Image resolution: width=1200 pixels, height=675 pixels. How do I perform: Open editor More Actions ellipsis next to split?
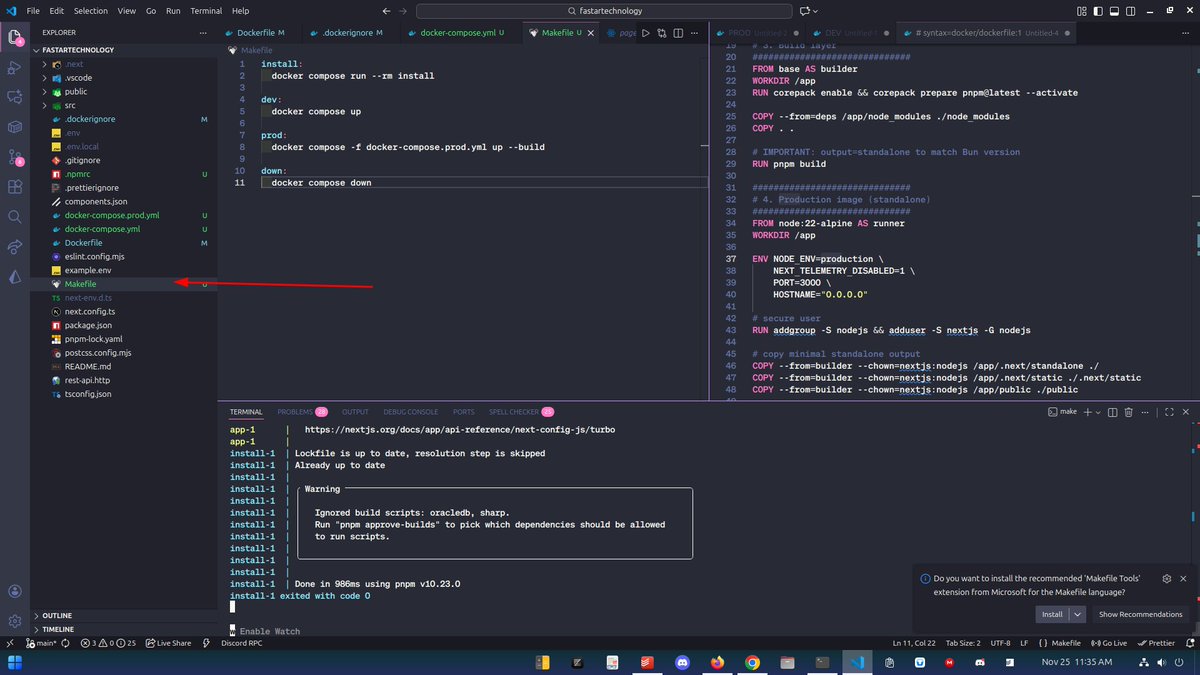pos(692,33)
